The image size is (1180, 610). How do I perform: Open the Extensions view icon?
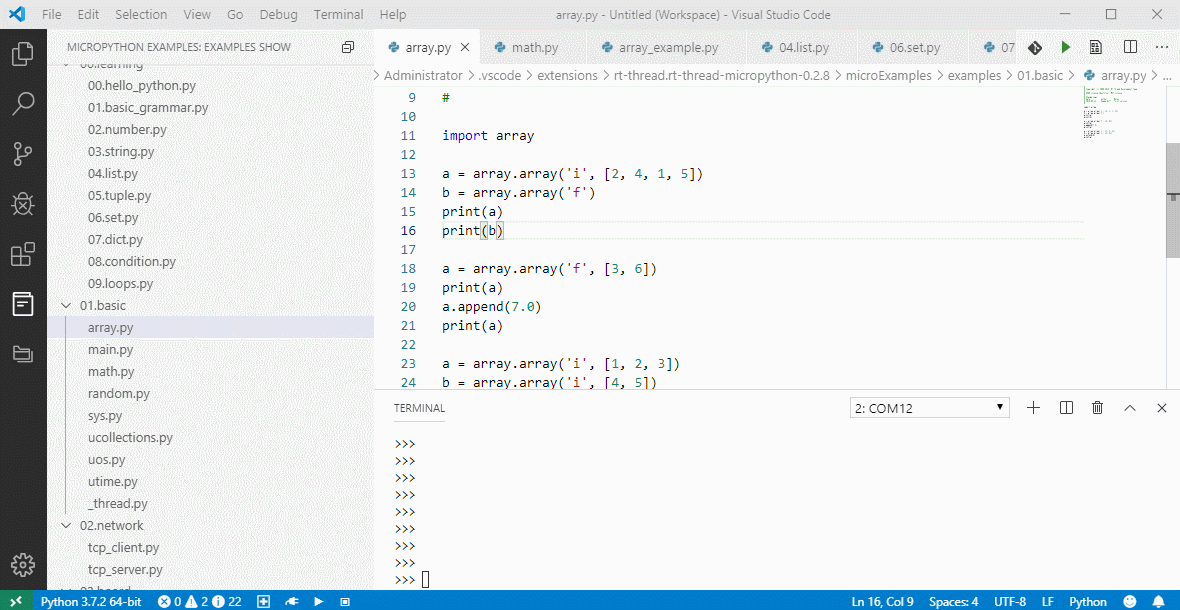[23, 254]
